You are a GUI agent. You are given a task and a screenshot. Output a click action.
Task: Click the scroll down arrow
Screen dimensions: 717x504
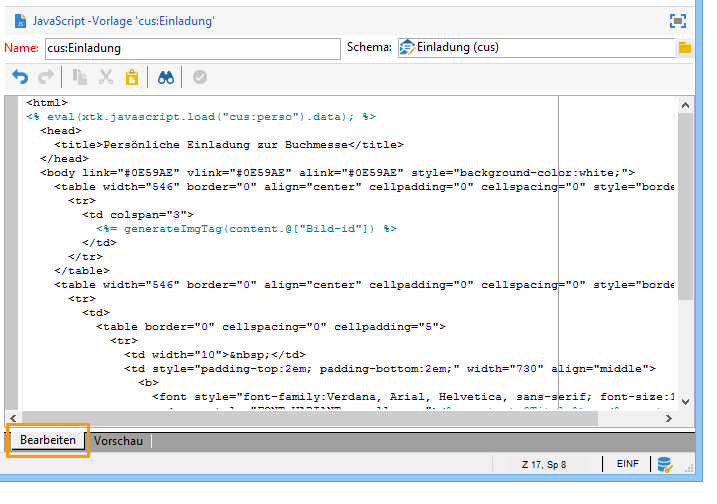point(685,402)
